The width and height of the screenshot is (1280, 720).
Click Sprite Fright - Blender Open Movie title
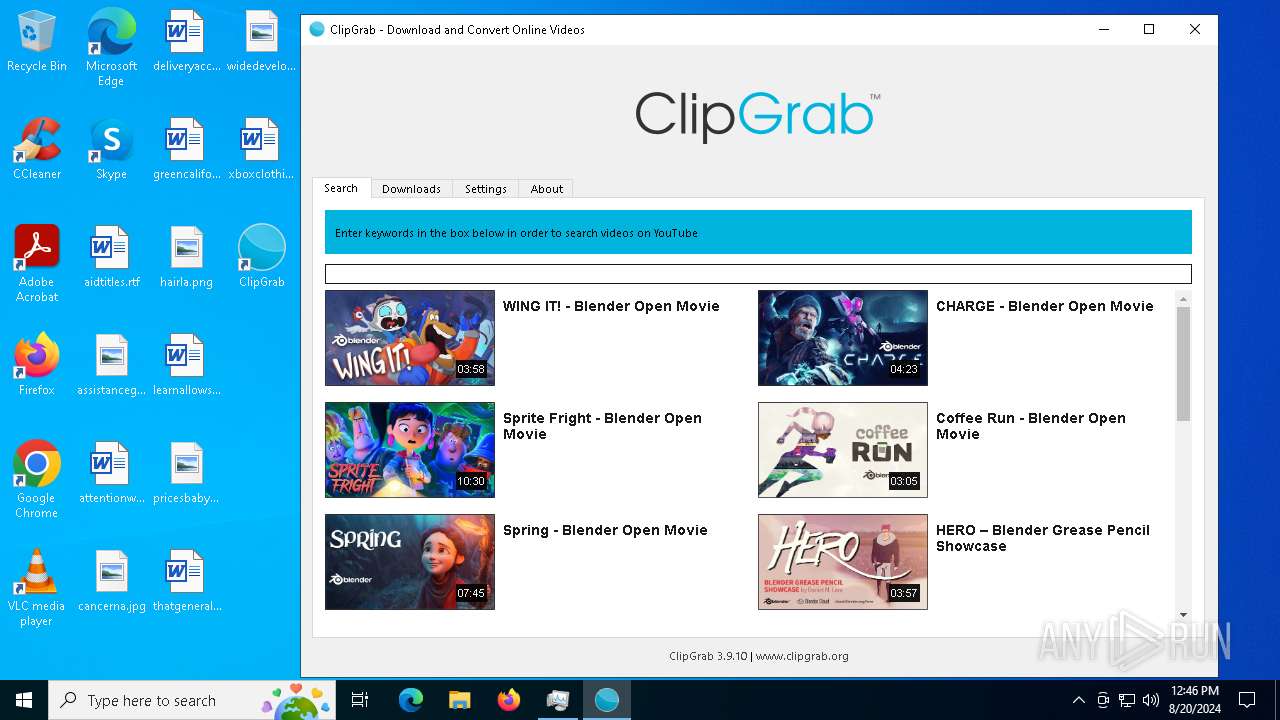pos(602,426)
